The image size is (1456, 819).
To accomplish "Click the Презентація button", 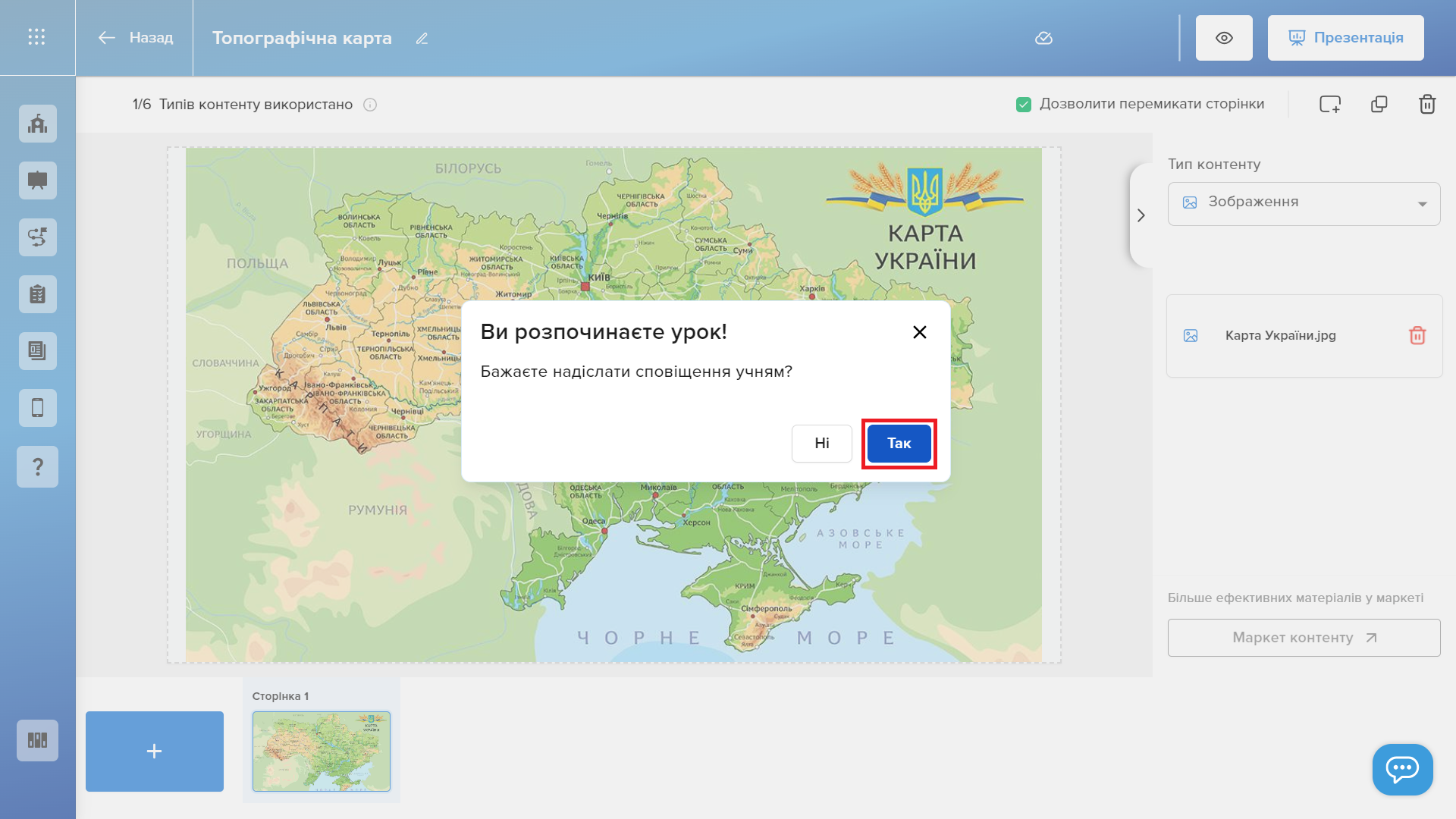I will pyautogui.click(x=1345, y=38).
